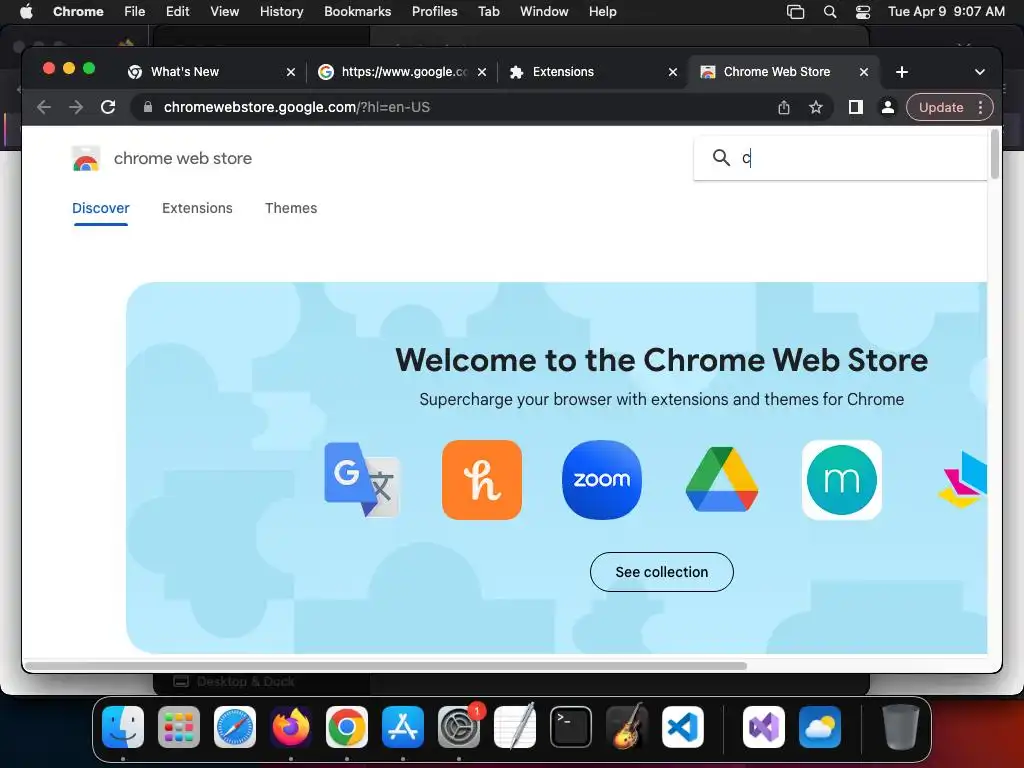Click the chrome web store title

[x=183, y=158]
